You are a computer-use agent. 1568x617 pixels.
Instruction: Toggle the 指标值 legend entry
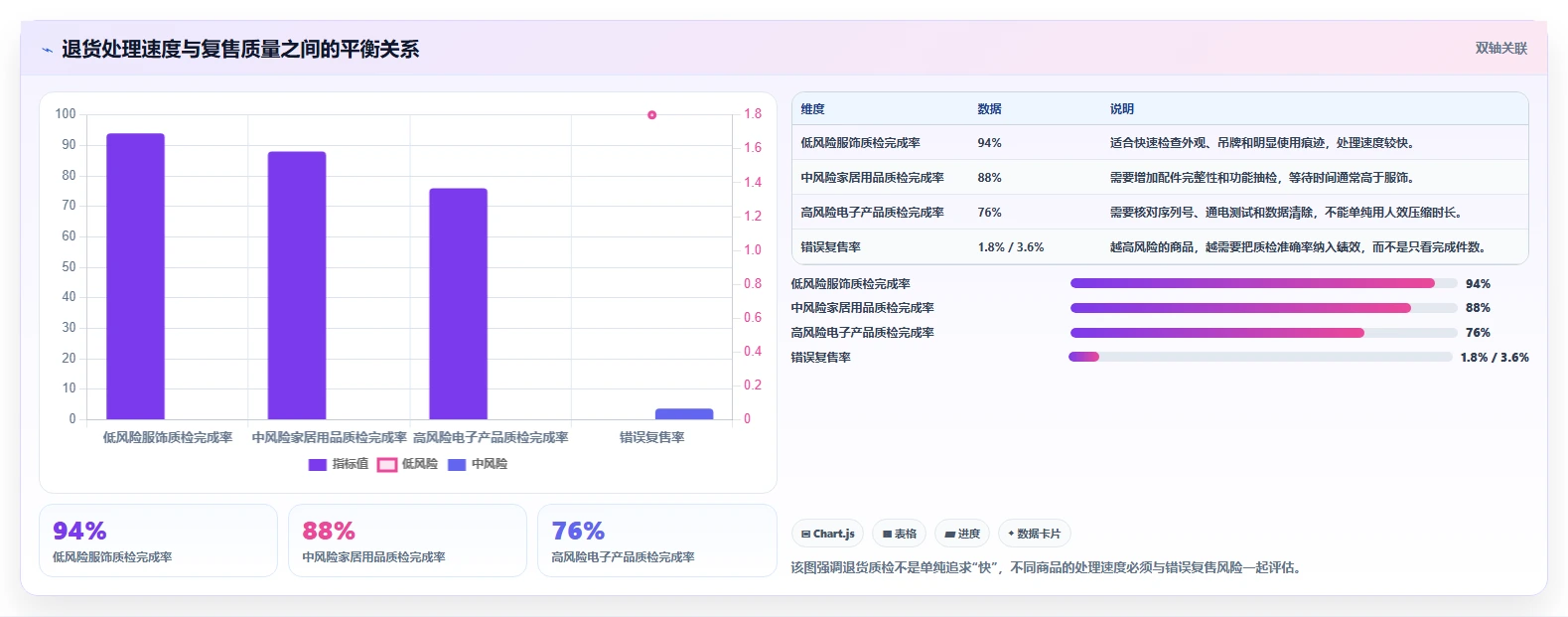339,464
